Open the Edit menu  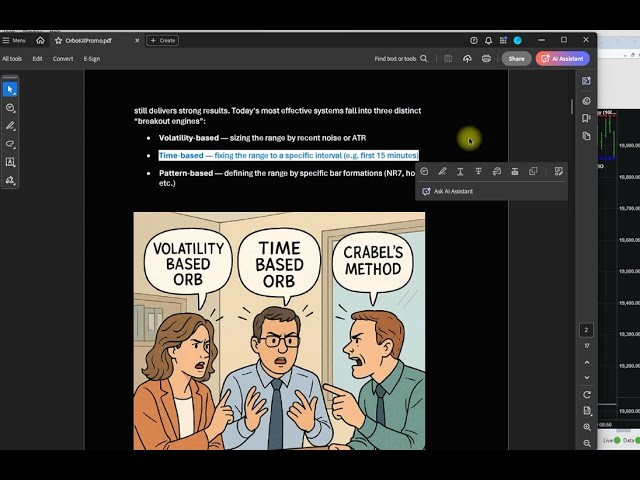37,59
